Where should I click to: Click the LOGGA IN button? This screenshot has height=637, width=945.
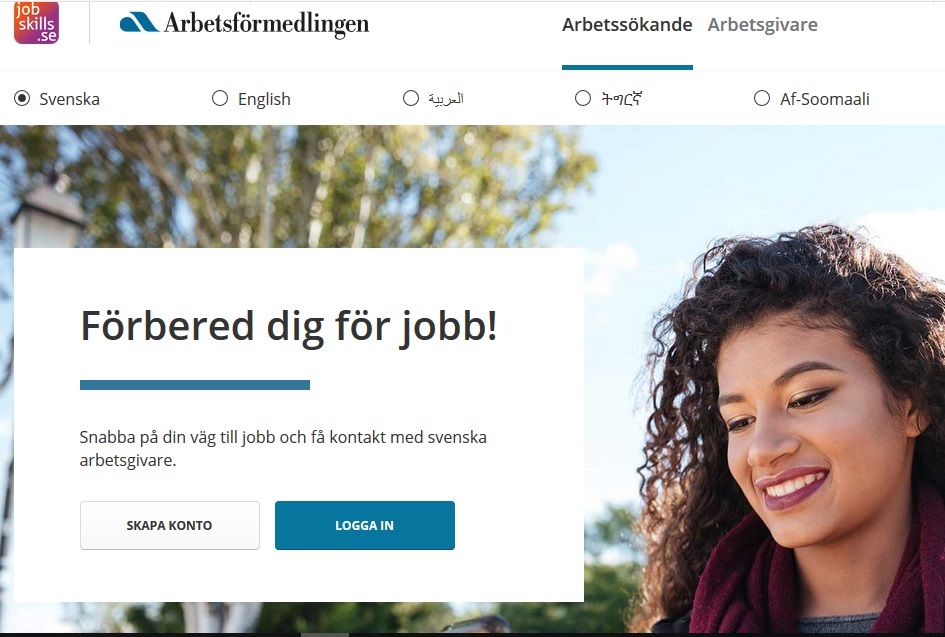point(365,526)
